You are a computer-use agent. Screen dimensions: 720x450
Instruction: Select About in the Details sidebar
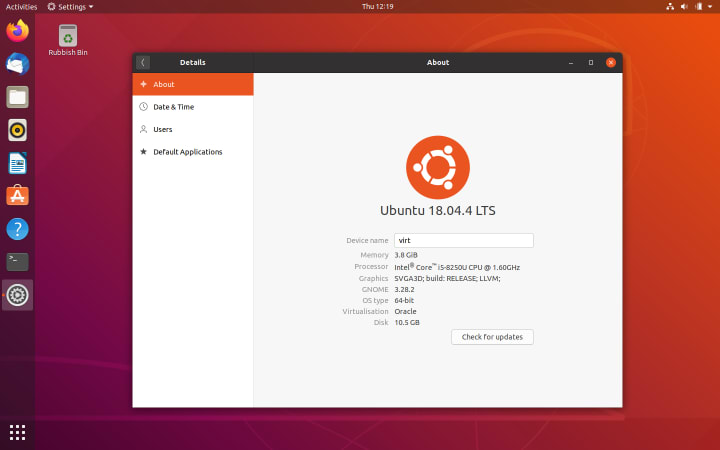click(x=193, y=84)
